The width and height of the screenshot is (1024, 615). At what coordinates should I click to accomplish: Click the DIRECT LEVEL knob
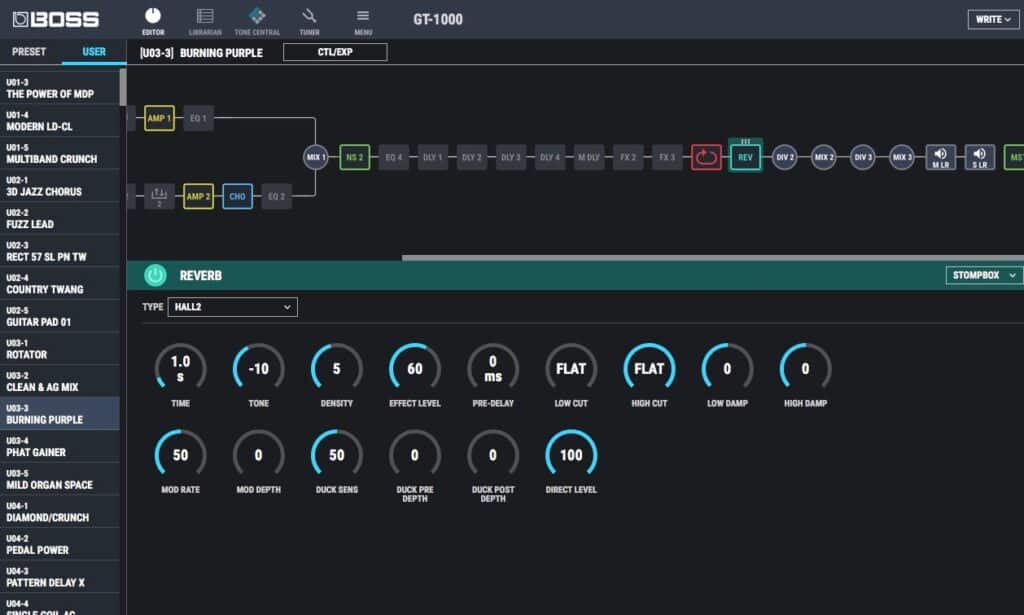tap(571, 455)
